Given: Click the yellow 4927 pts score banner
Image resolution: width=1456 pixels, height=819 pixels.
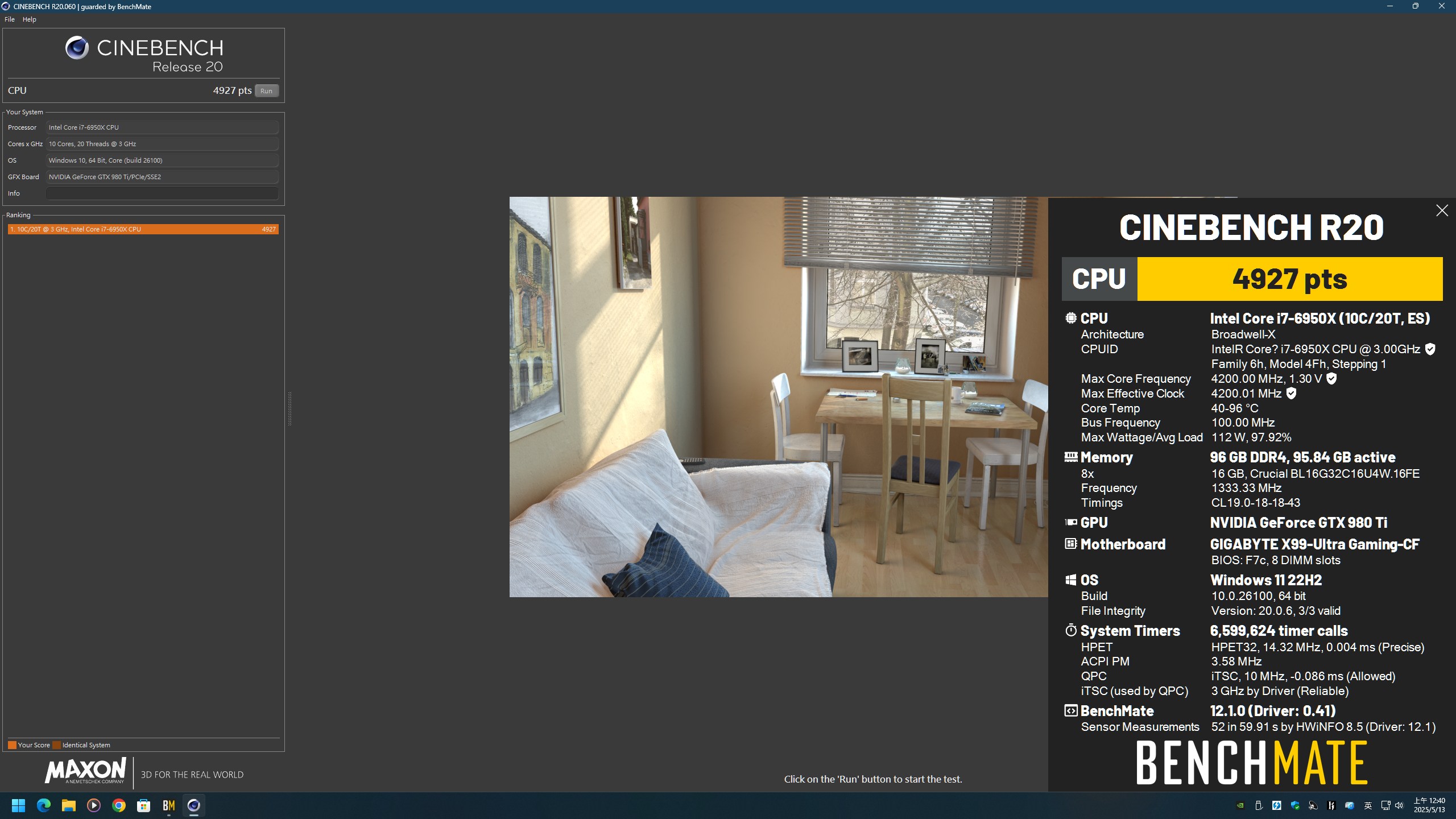Looking at the screenshot, I should 1289,279.
